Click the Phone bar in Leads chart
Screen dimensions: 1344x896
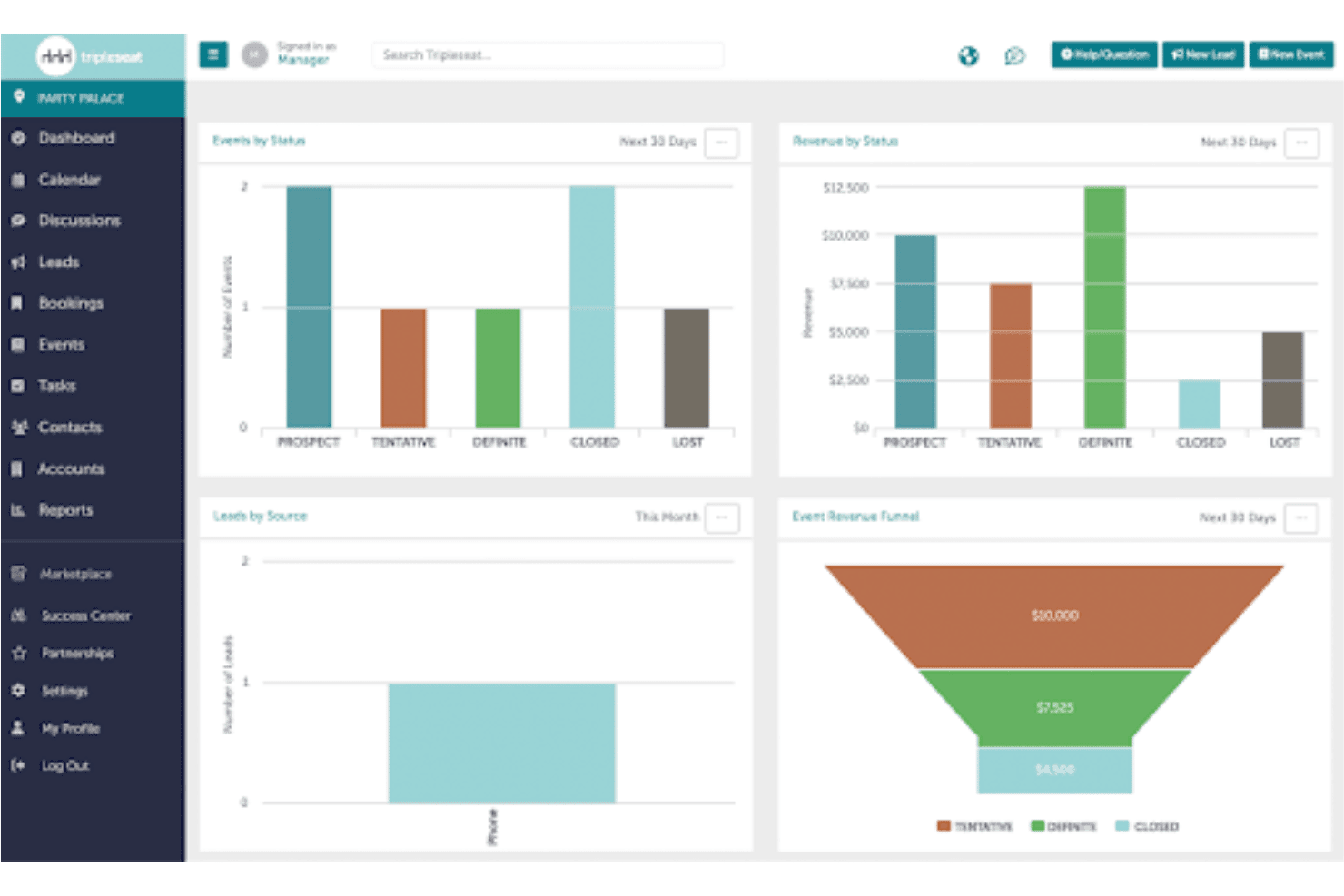(x=502, y=743)
